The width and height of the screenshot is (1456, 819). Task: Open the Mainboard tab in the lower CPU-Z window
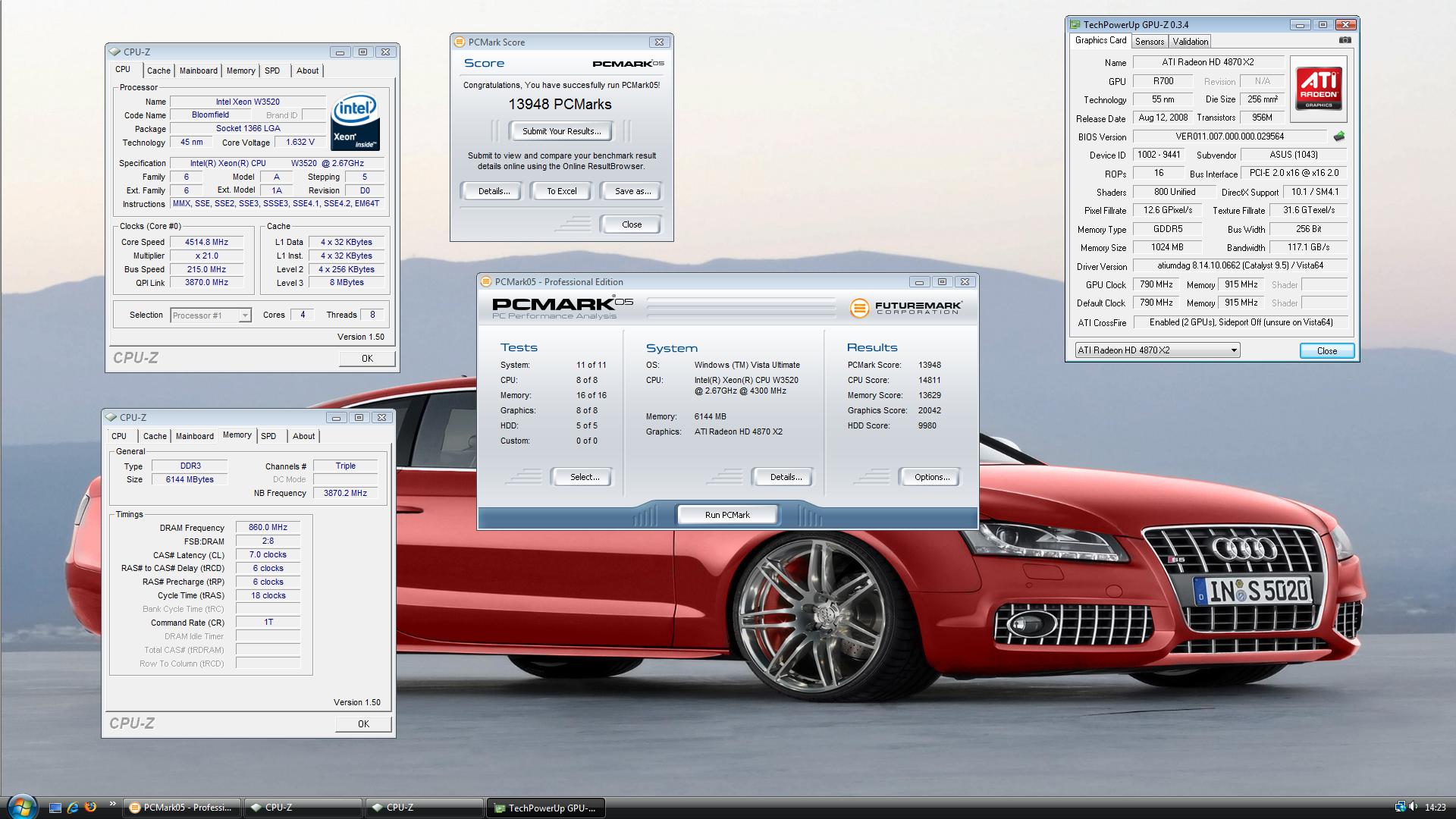(x=195, y=436)
